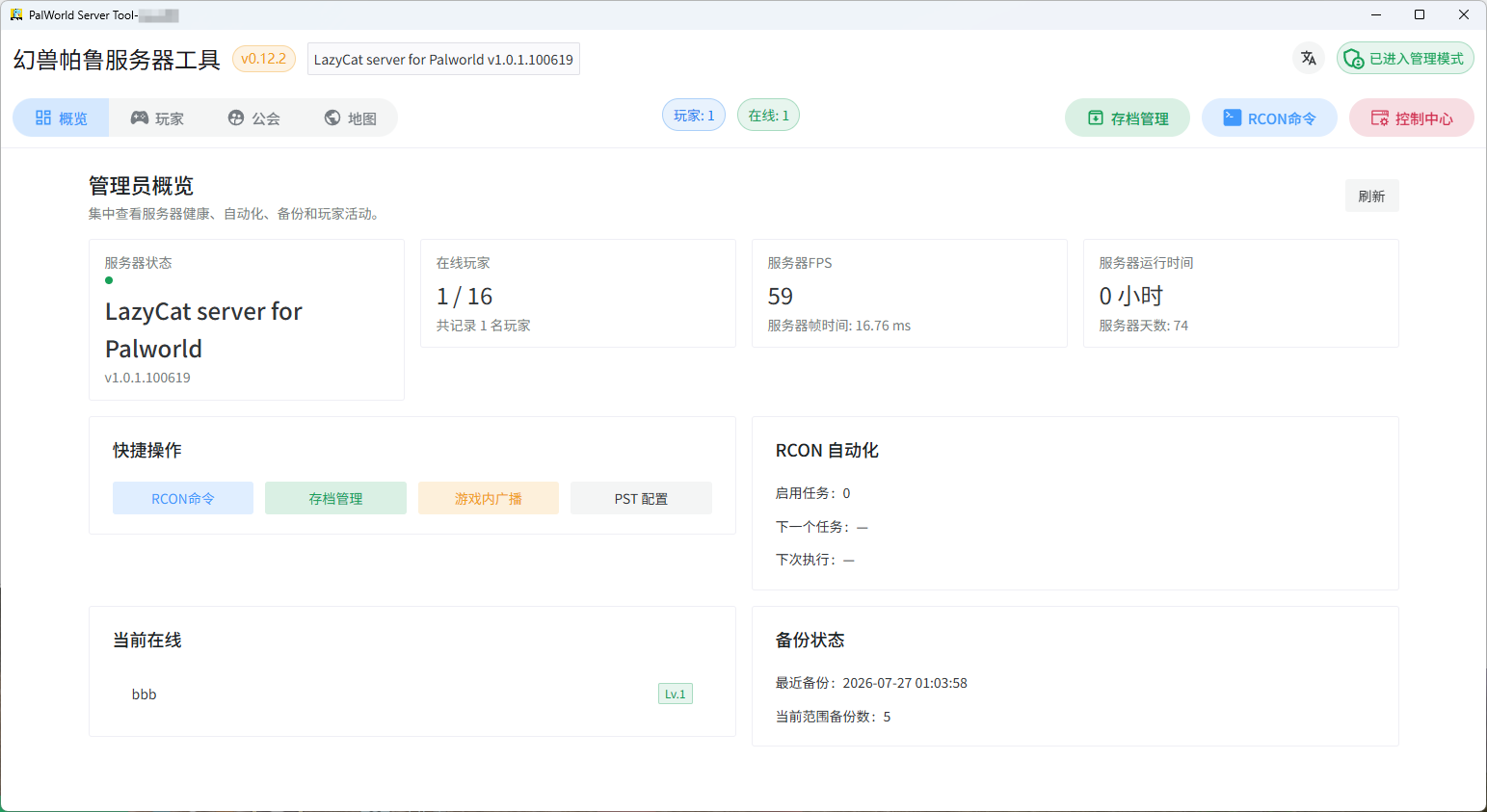This screenshot has width=1487, height=812.
Task: Refresh overview with 刷新 button
Action: click(1371, 196)
